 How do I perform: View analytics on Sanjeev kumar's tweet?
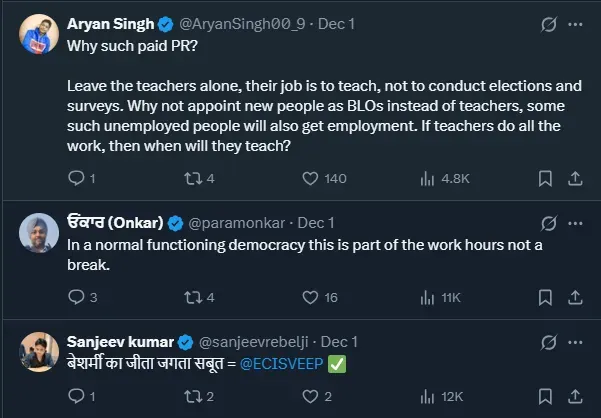(427, 397)
